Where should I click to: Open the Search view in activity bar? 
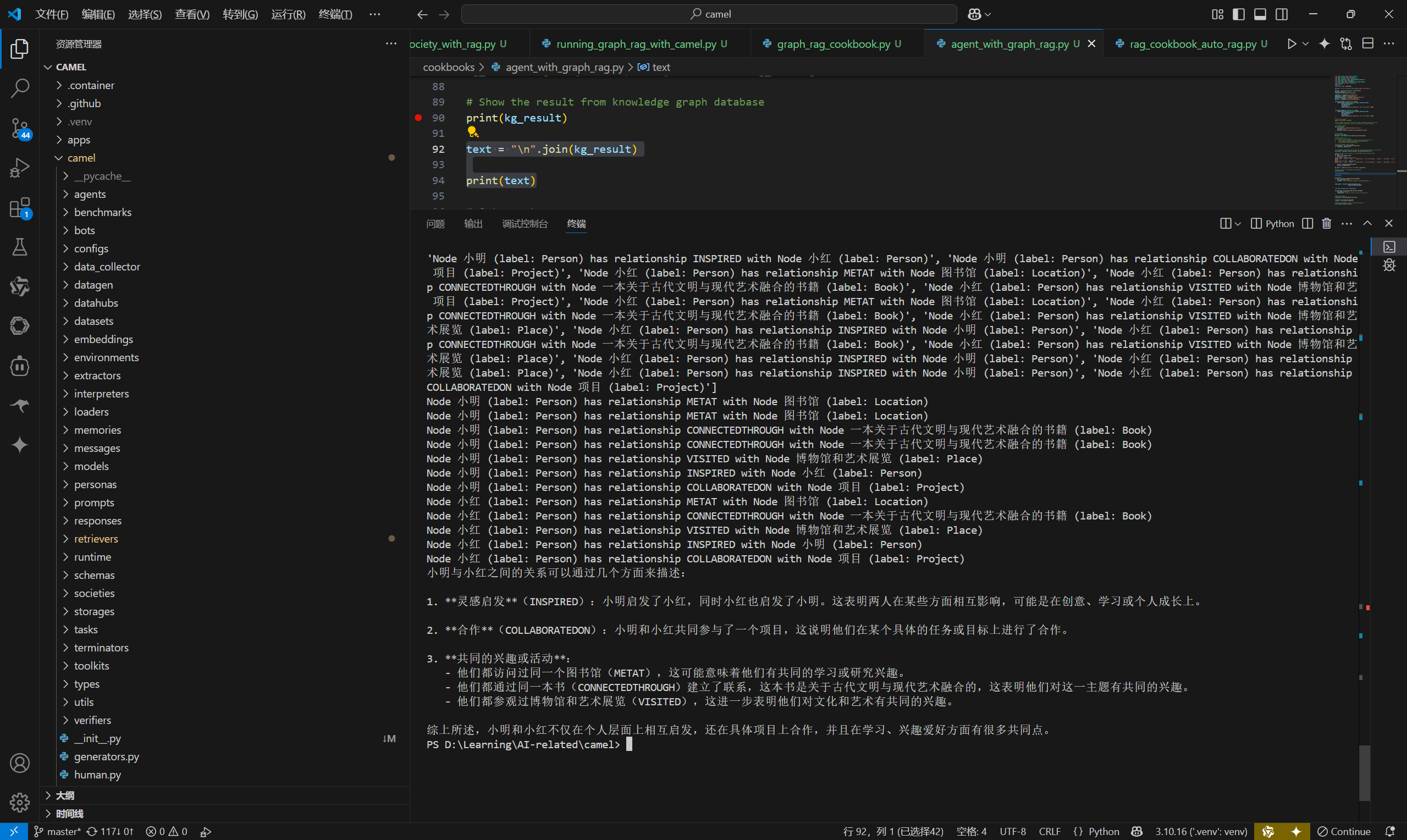coord(20,88)
